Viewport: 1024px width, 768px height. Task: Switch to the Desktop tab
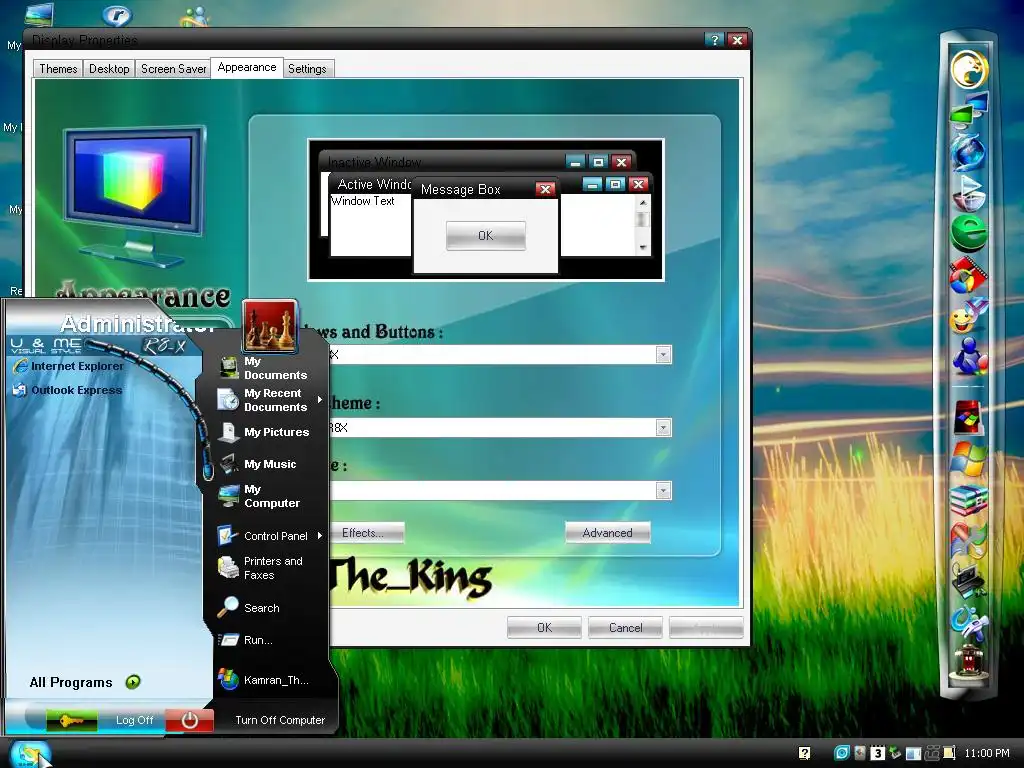click(109, 69)
